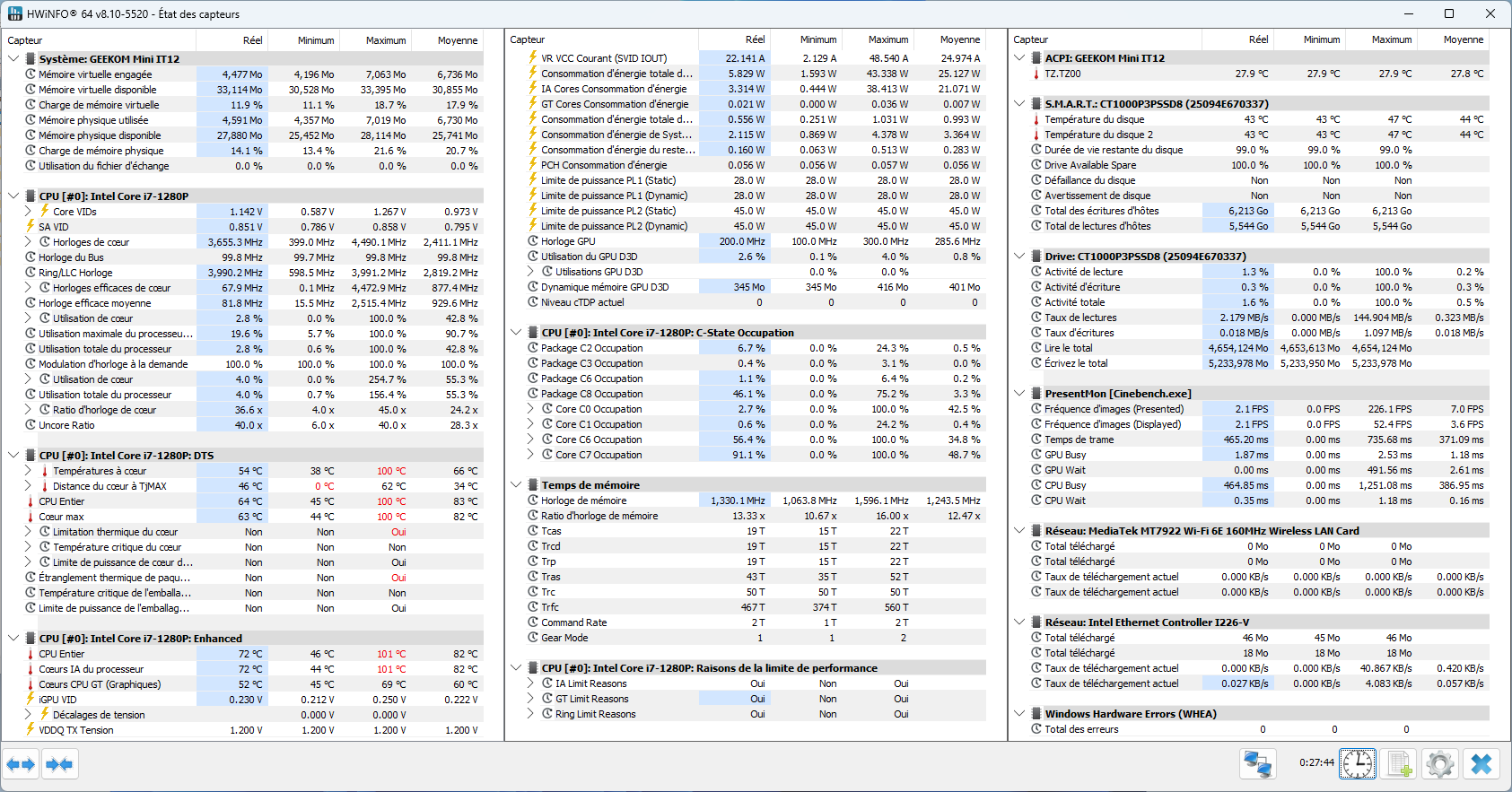
Task: Select the 'Mémoire virtuelle engagée' row label
Action: 95,74
